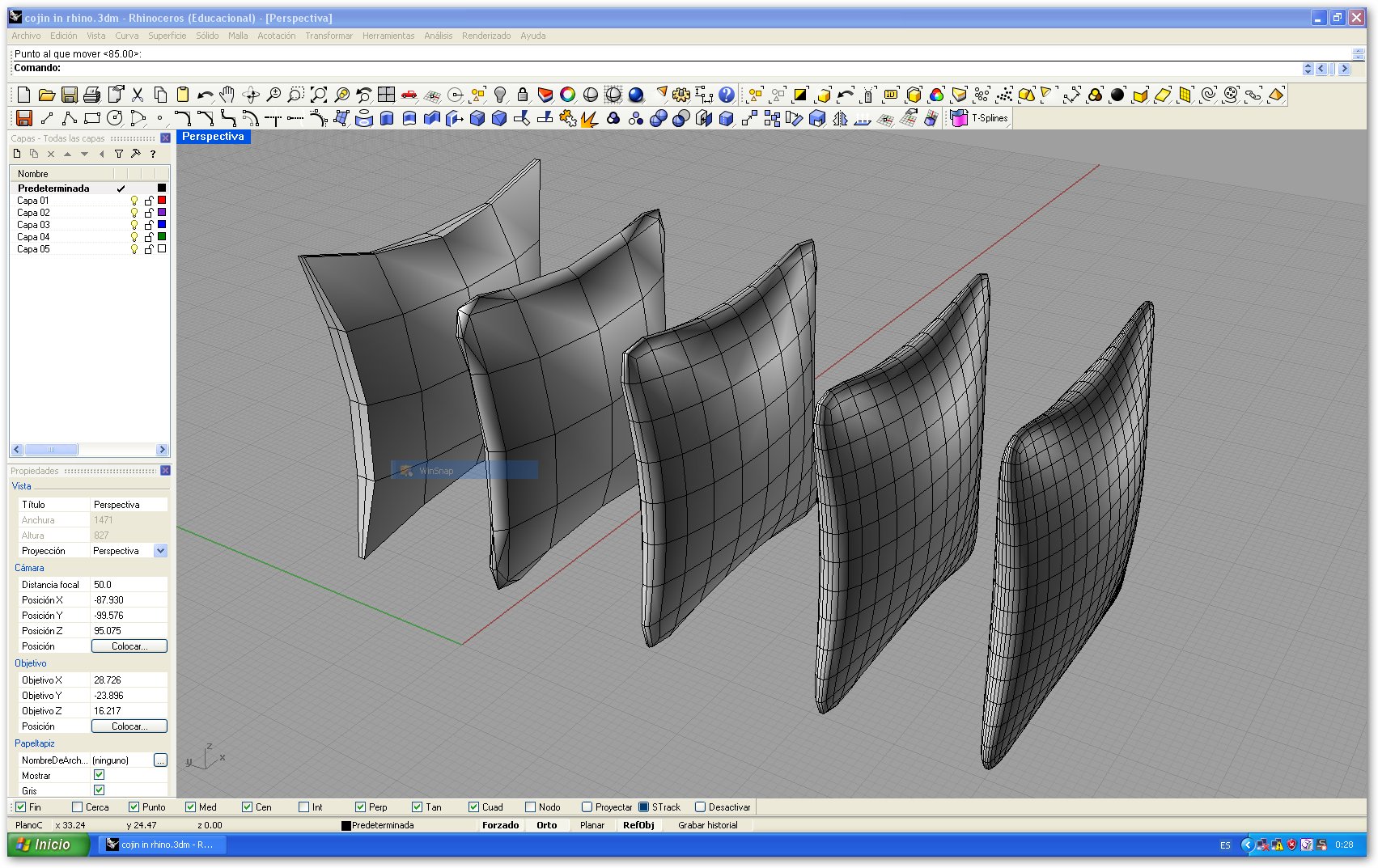
Task: Open the Transformar menu
Action: point(329,36)
